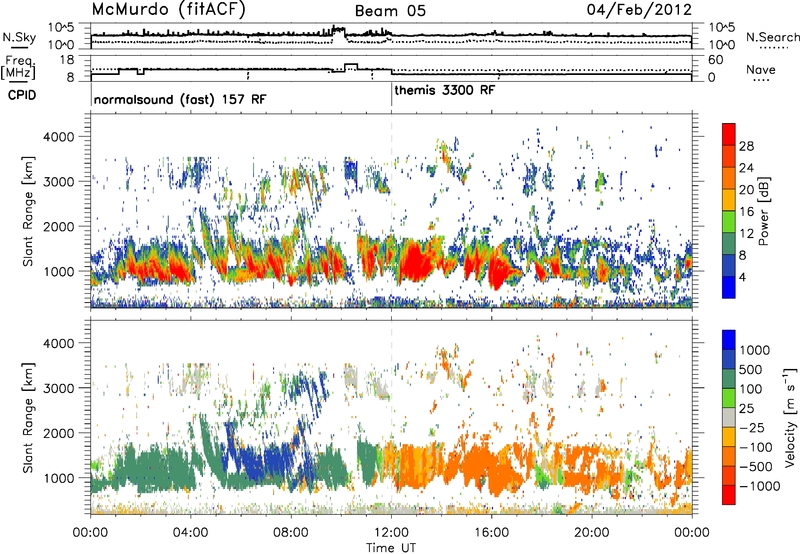Click the 'CPID' row label
Viewport: 800px width, 554px height.
click(x=22, y=95)
